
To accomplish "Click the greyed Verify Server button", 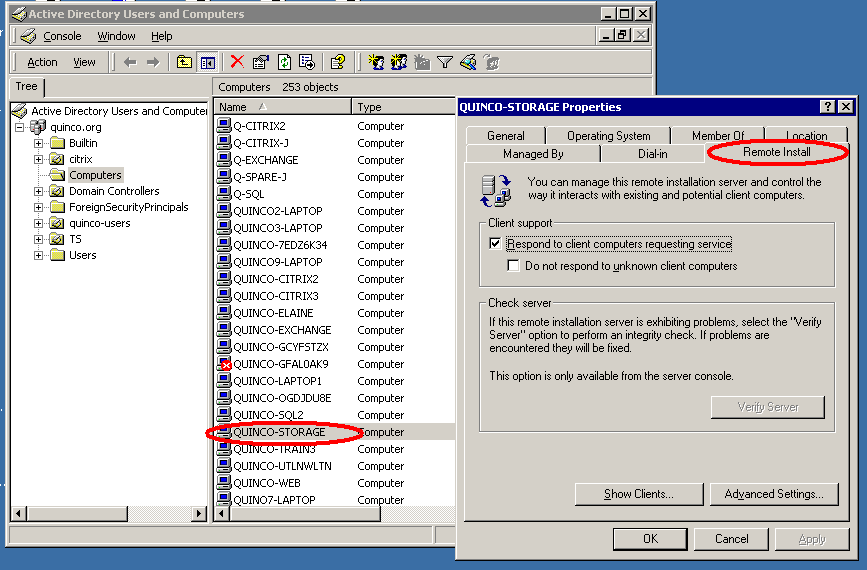I will [767, 407].
